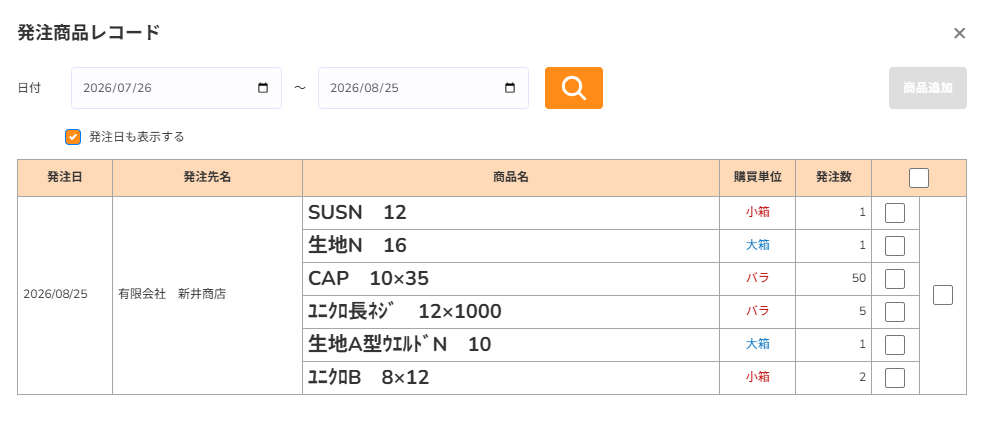
Task: Click the 商品名 column header
Action: coord(511,178)
